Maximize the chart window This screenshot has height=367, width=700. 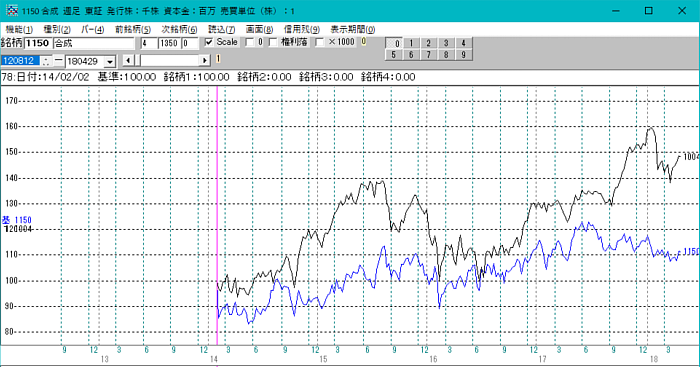(x=649, y=11)
